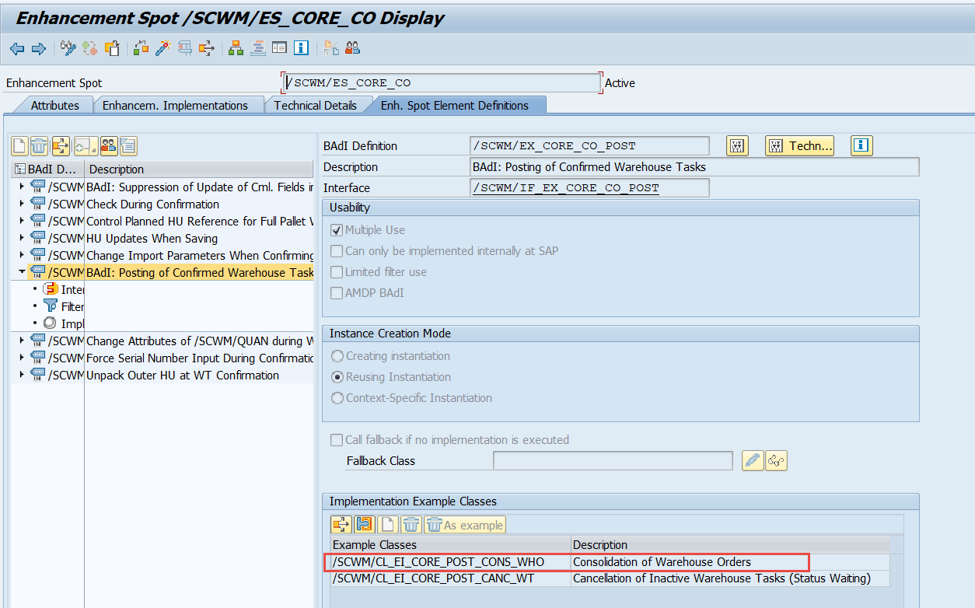Toggle Limited filter use checkbox
Image resolution: width=975 pixels, height=608 pixels.
(x=336, y=272)
